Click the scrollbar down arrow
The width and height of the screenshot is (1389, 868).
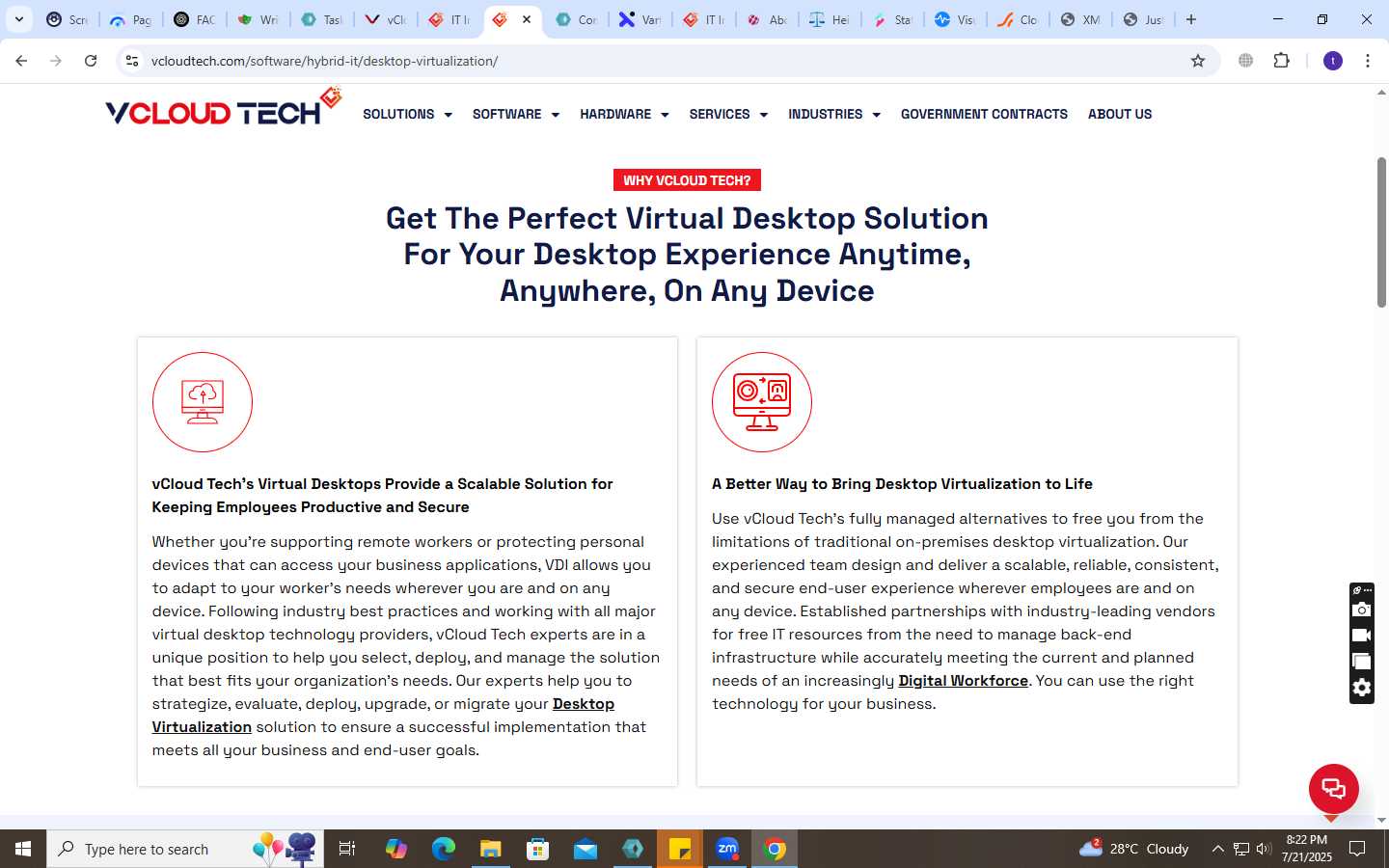point(1381,821)
